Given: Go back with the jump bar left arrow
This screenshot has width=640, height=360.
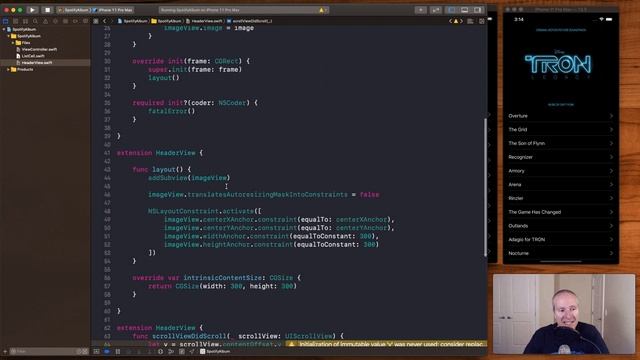Looking at the screenshot, I should pyautogui.click(x=104, y=21).
